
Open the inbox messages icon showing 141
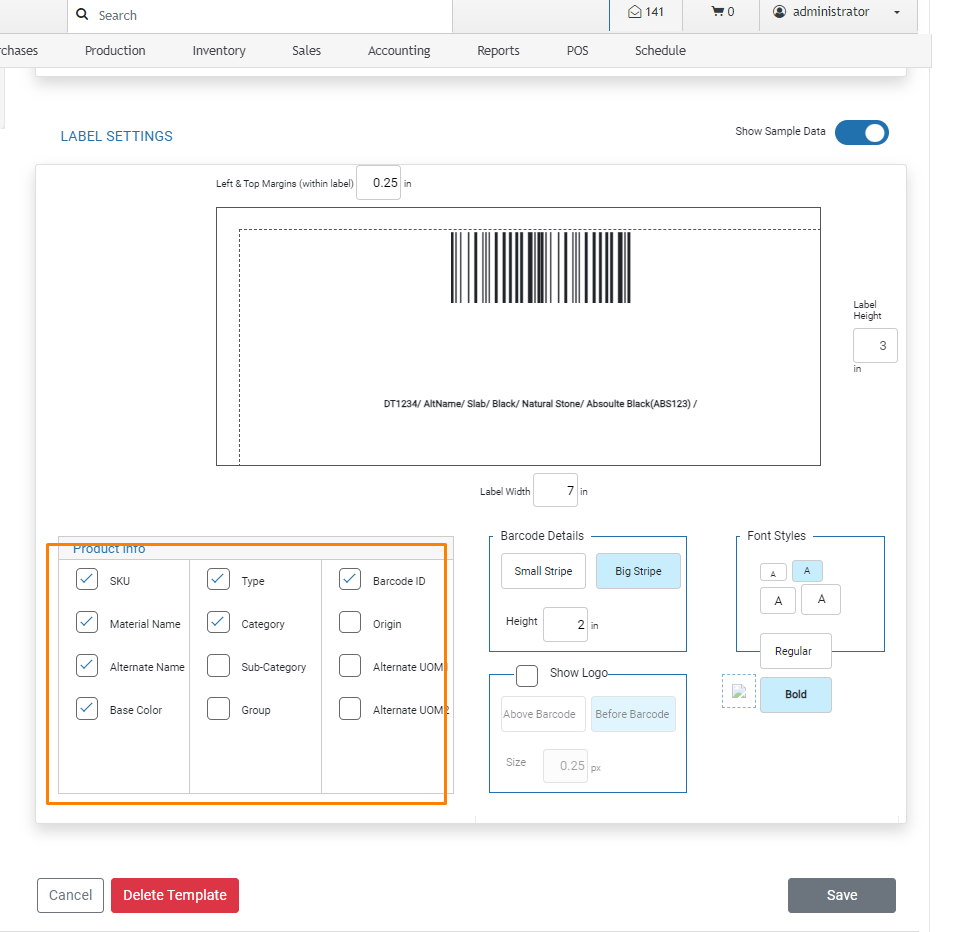tap(645, 12)
